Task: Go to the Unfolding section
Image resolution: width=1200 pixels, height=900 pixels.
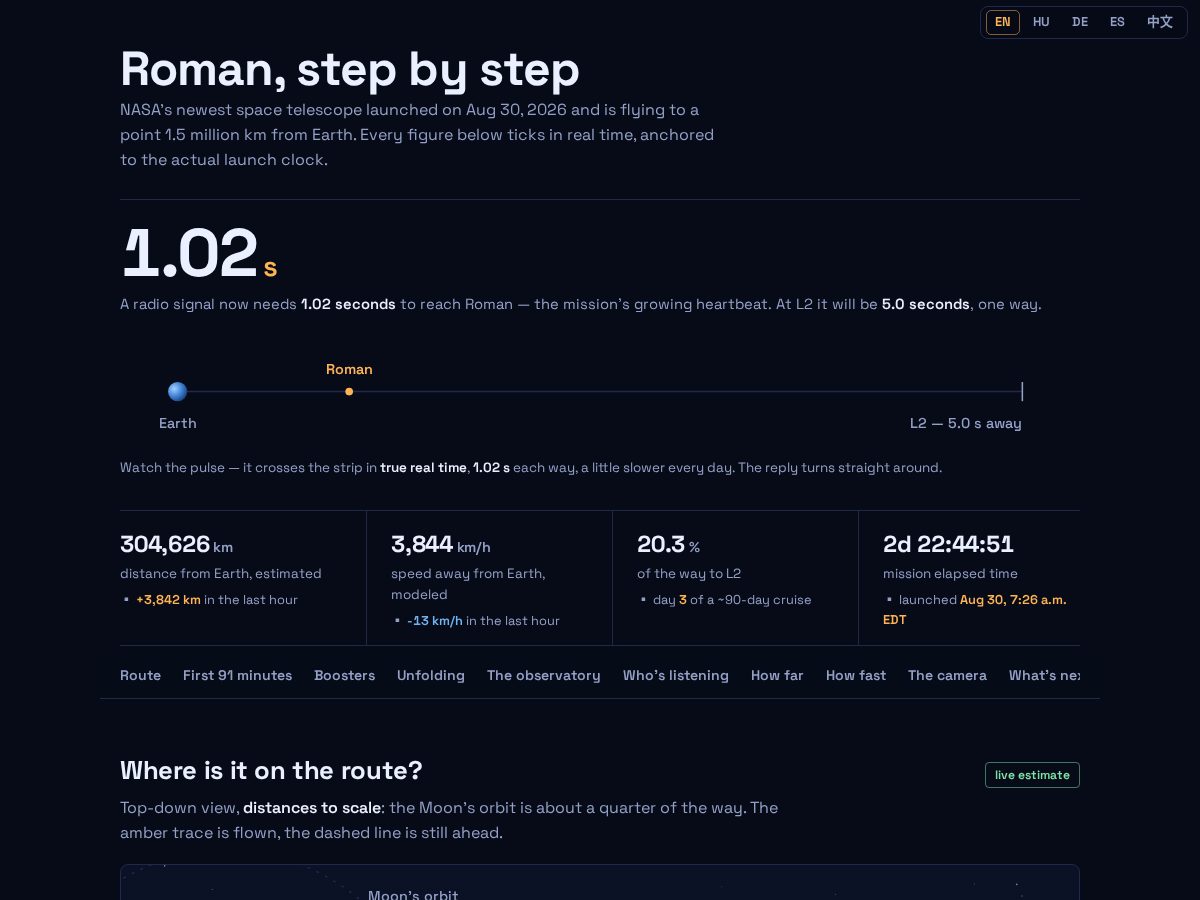Action: [x=431, y=675]
